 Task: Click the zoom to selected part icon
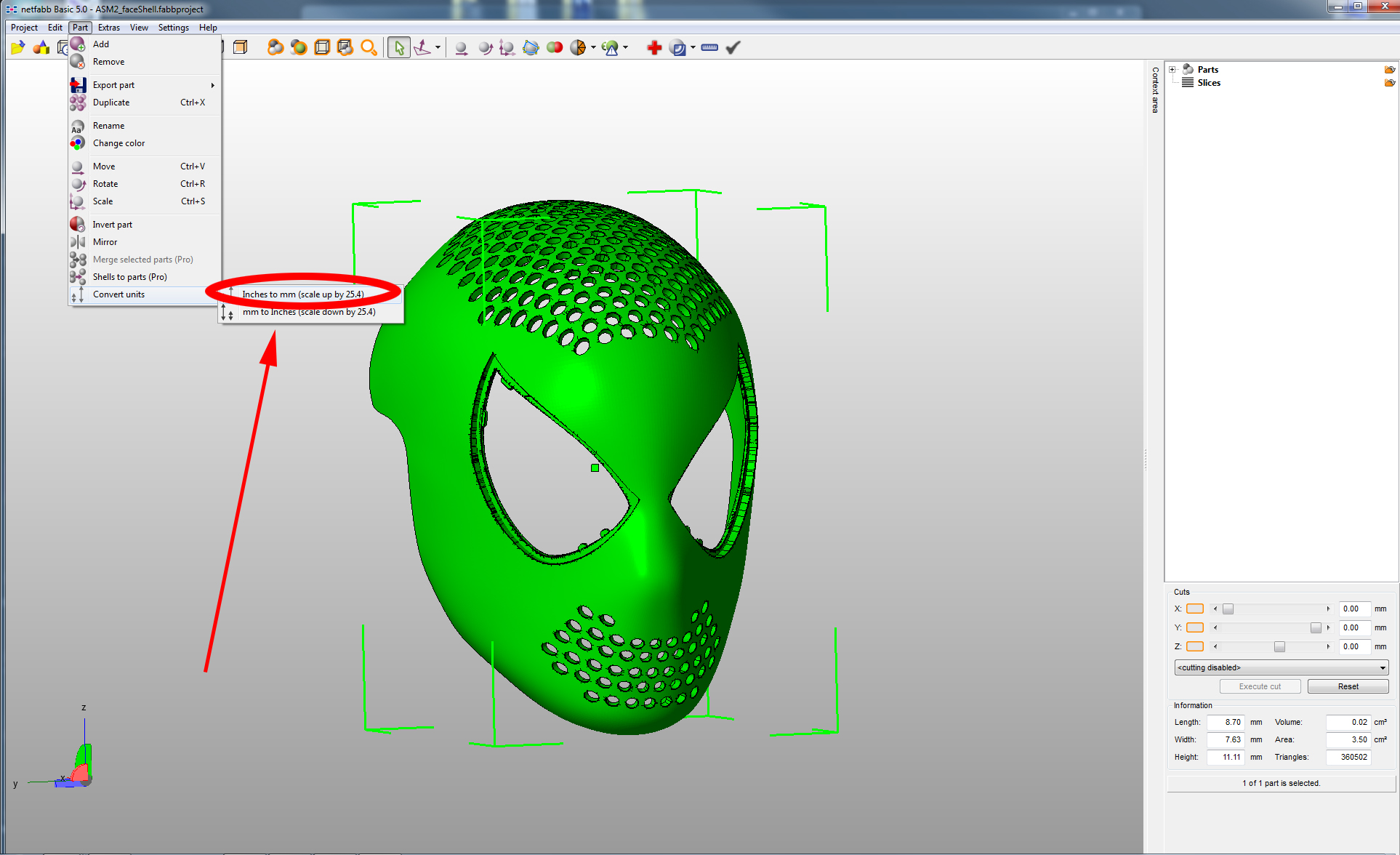pos(299,48)
